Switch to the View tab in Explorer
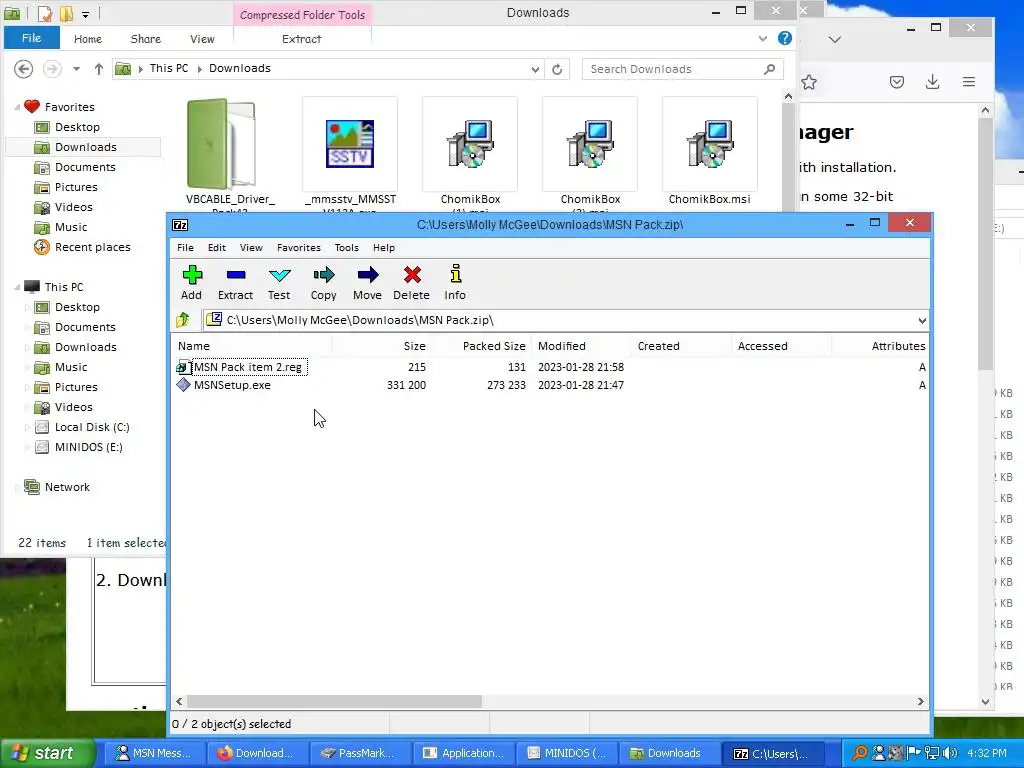1024x768 pixels. (x=202, y=39)
